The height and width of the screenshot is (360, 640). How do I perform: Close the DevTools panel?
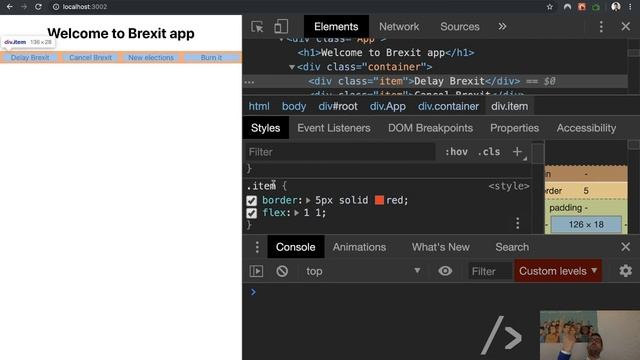[625, 27]
